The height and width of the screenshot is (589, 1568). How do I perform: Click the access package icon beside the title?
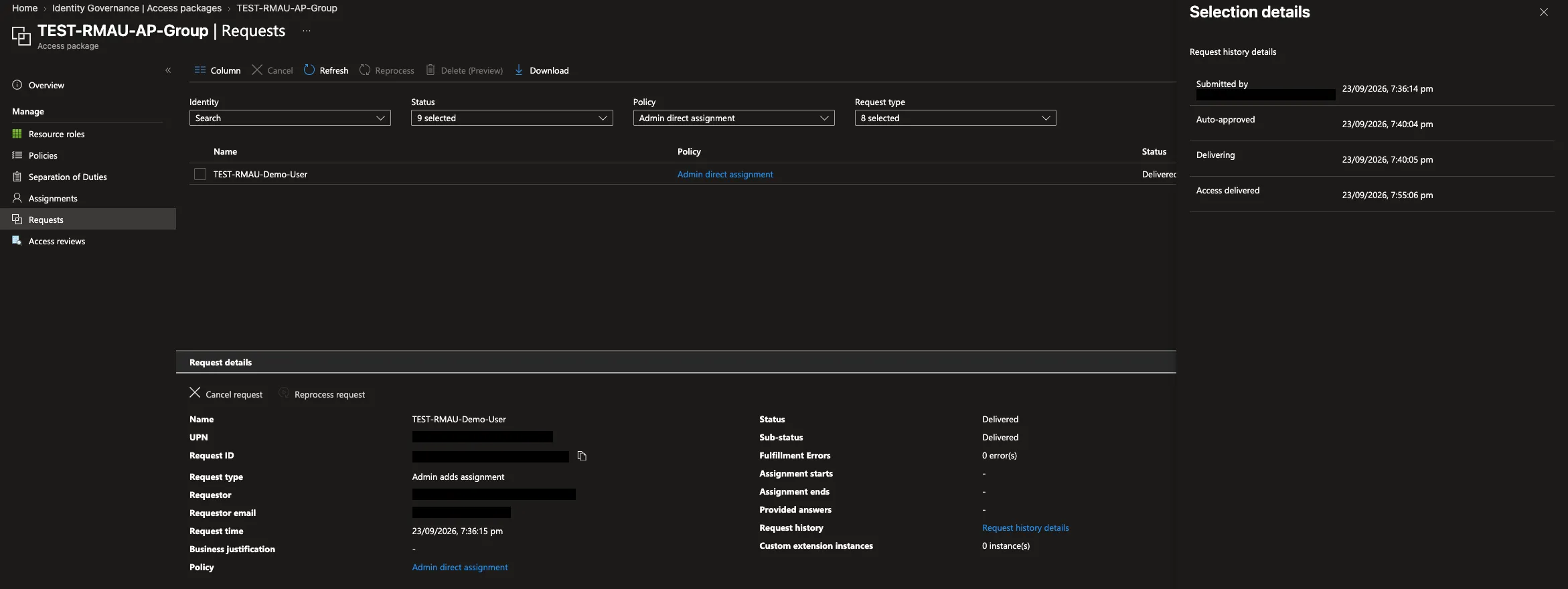pos(21,35)
